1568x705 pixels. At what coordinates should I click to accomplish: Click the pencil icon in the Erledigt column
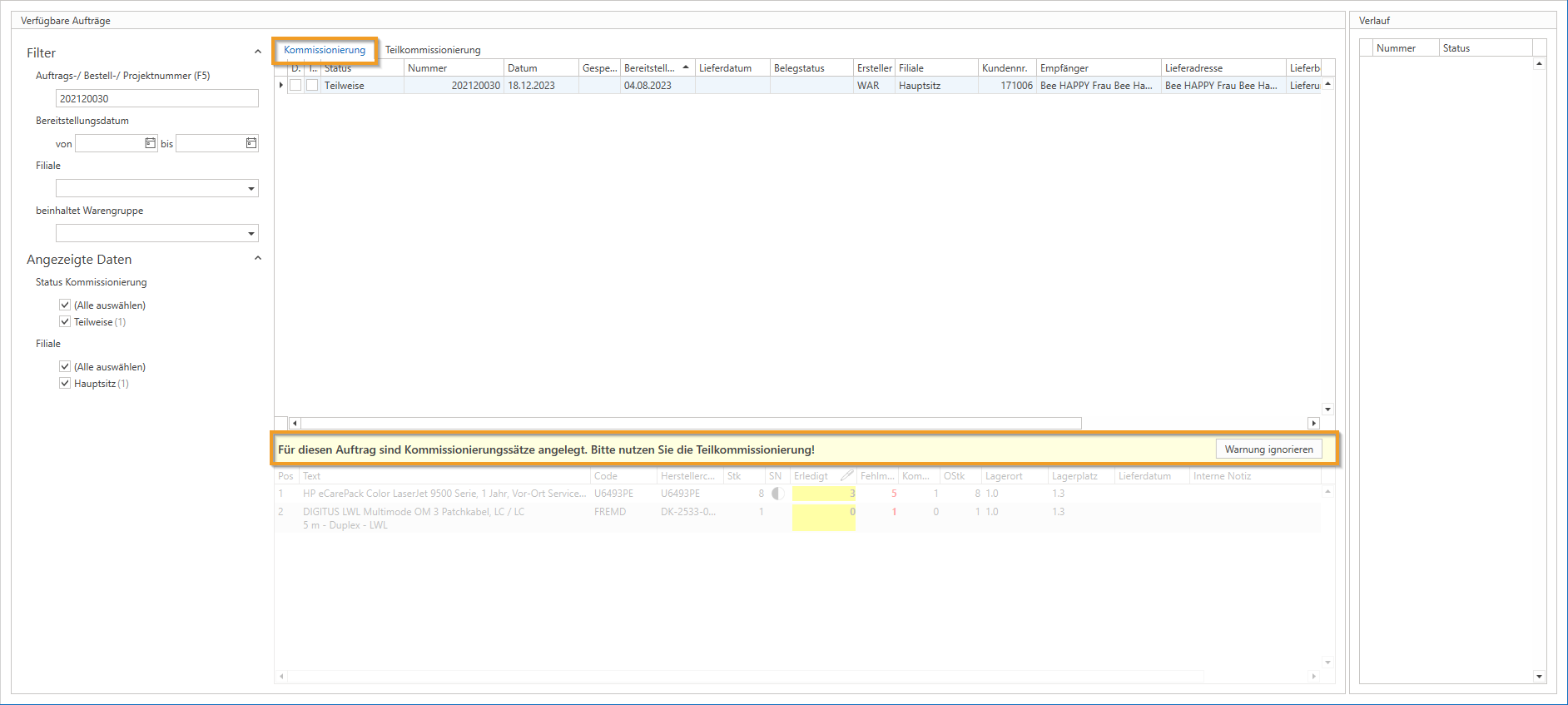(846, 476)
